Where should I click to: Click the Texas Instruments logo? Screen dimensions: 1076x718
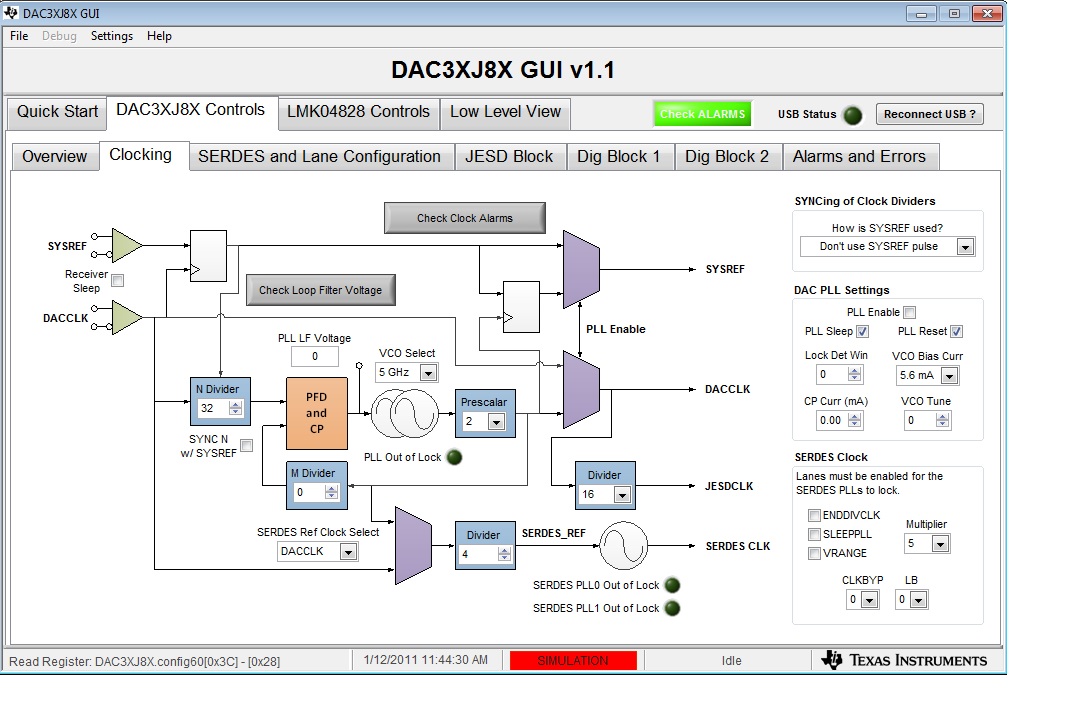pyautogui.click(x=904, y=660)
